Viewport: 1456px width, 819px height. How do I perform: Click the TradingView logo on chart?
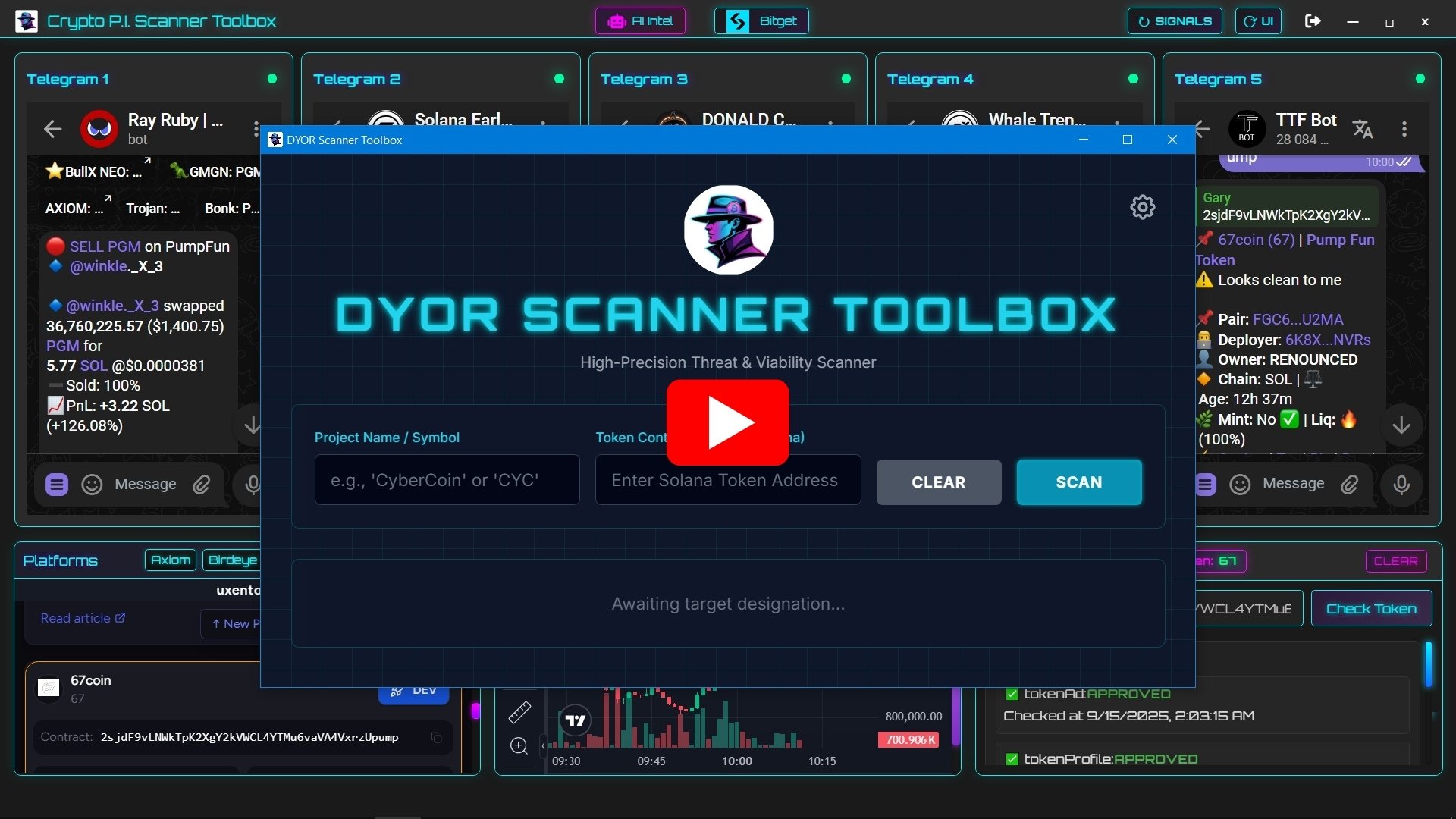pyautogui.click(x=576, y=720)
